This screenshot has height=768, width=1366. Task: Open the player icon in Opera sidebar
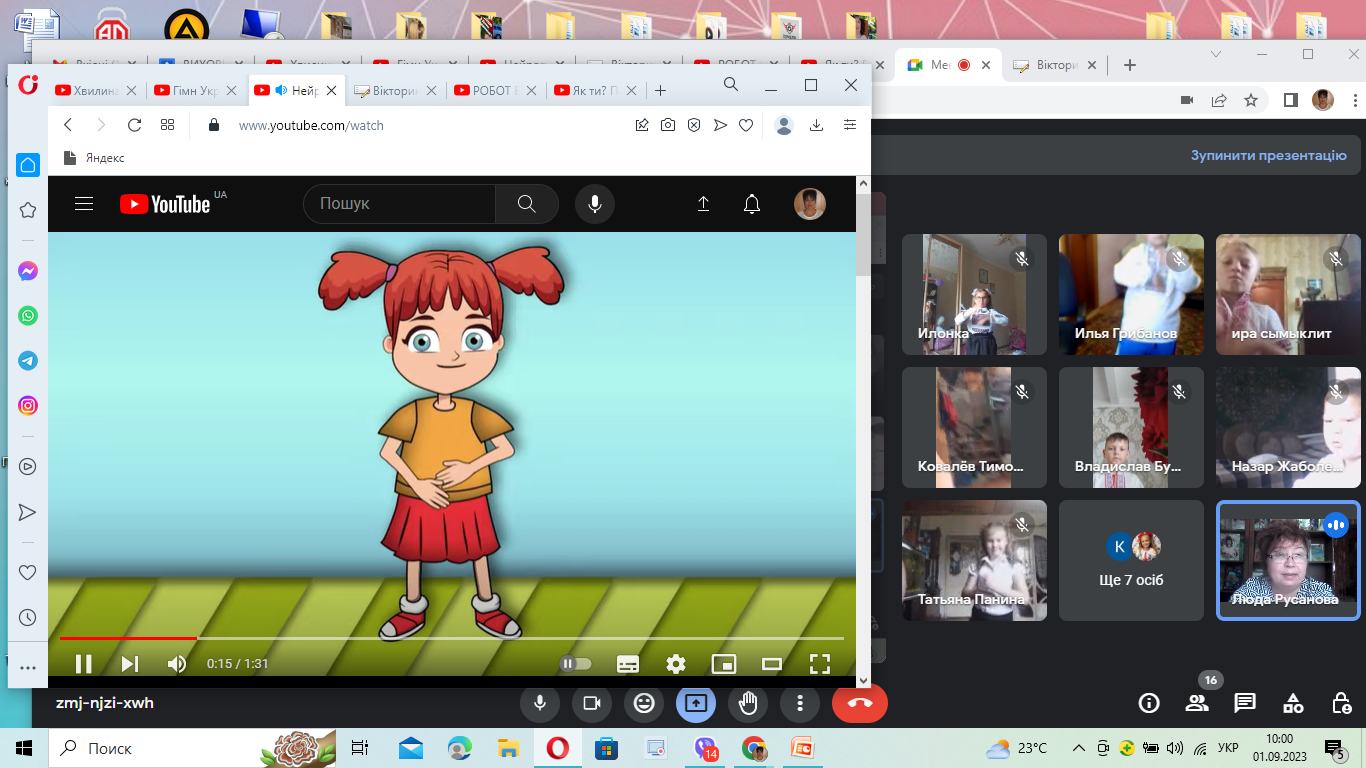pos(28,466)
